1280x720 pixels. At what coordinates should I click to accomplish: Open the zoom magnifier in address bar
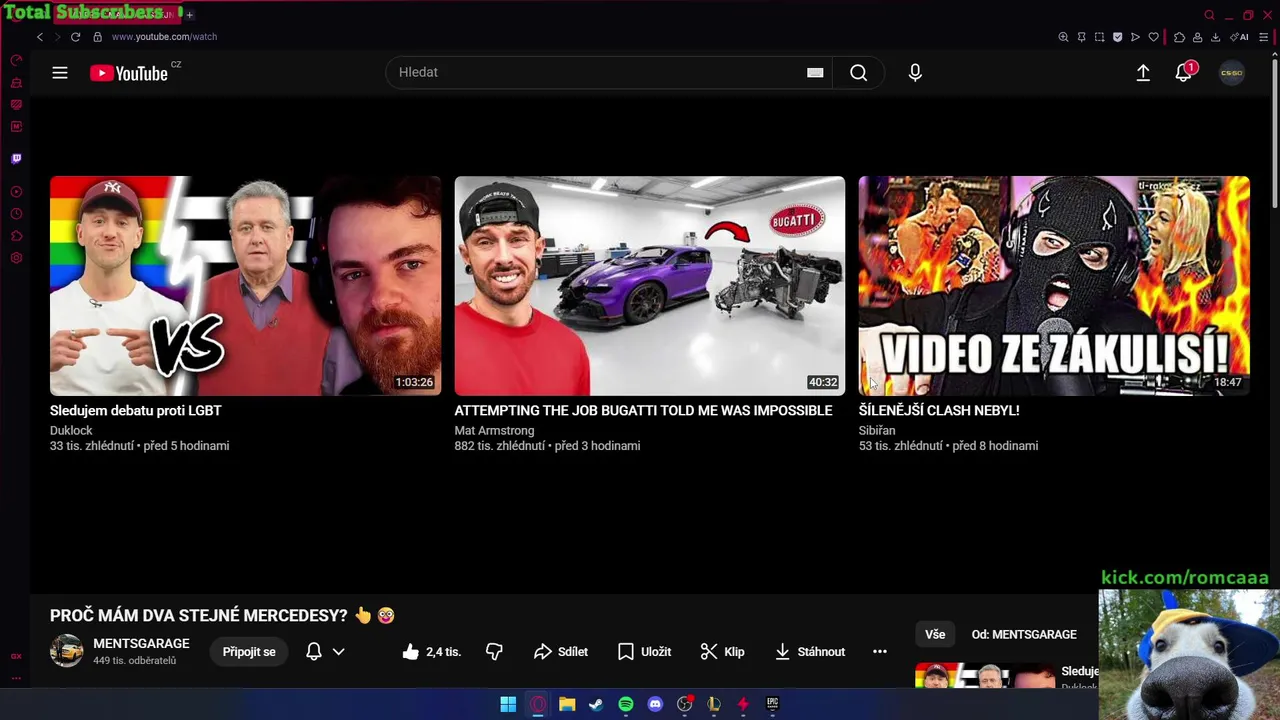click(x=1063, y=37)
